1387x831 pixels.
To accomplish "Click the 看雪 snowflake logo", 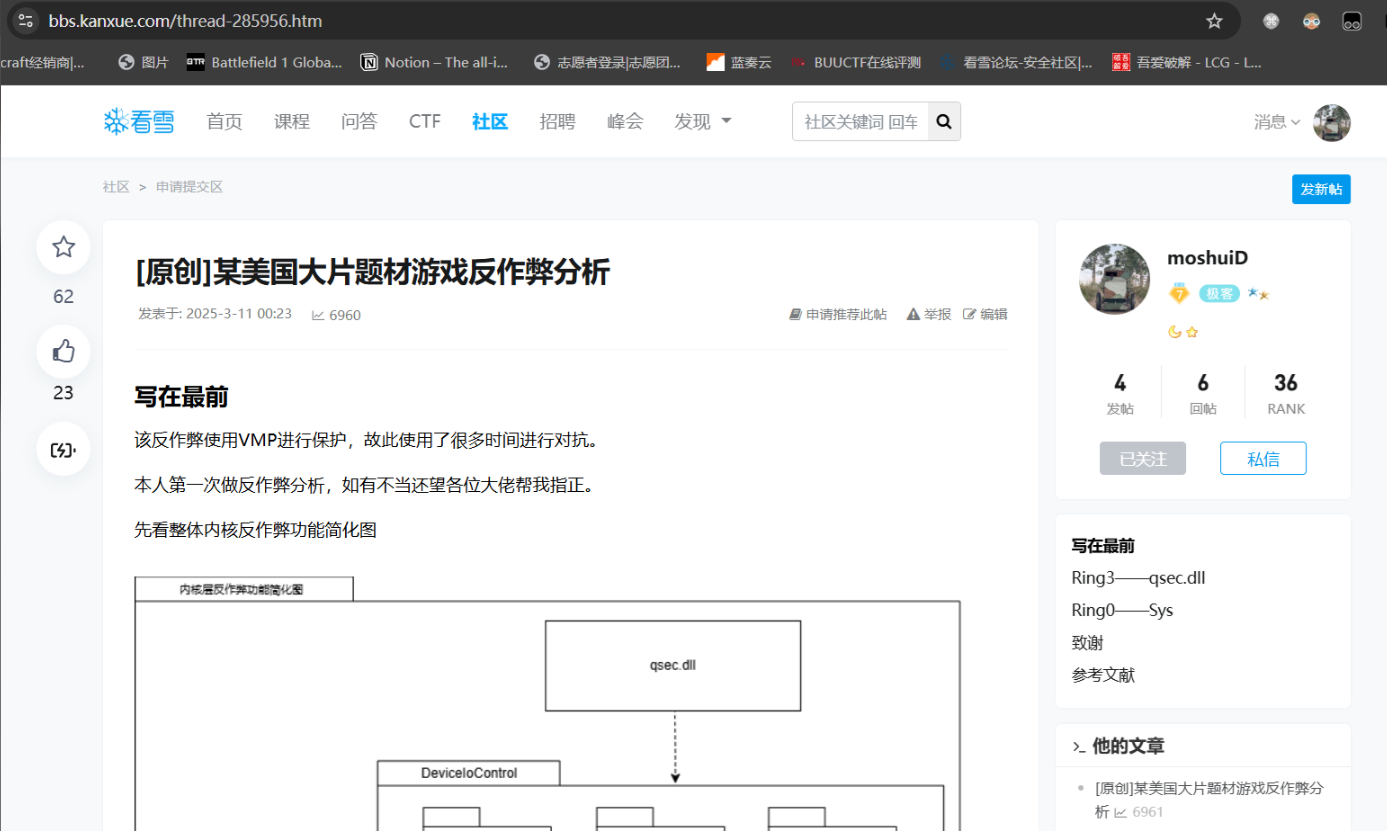I will coord(139,121).
